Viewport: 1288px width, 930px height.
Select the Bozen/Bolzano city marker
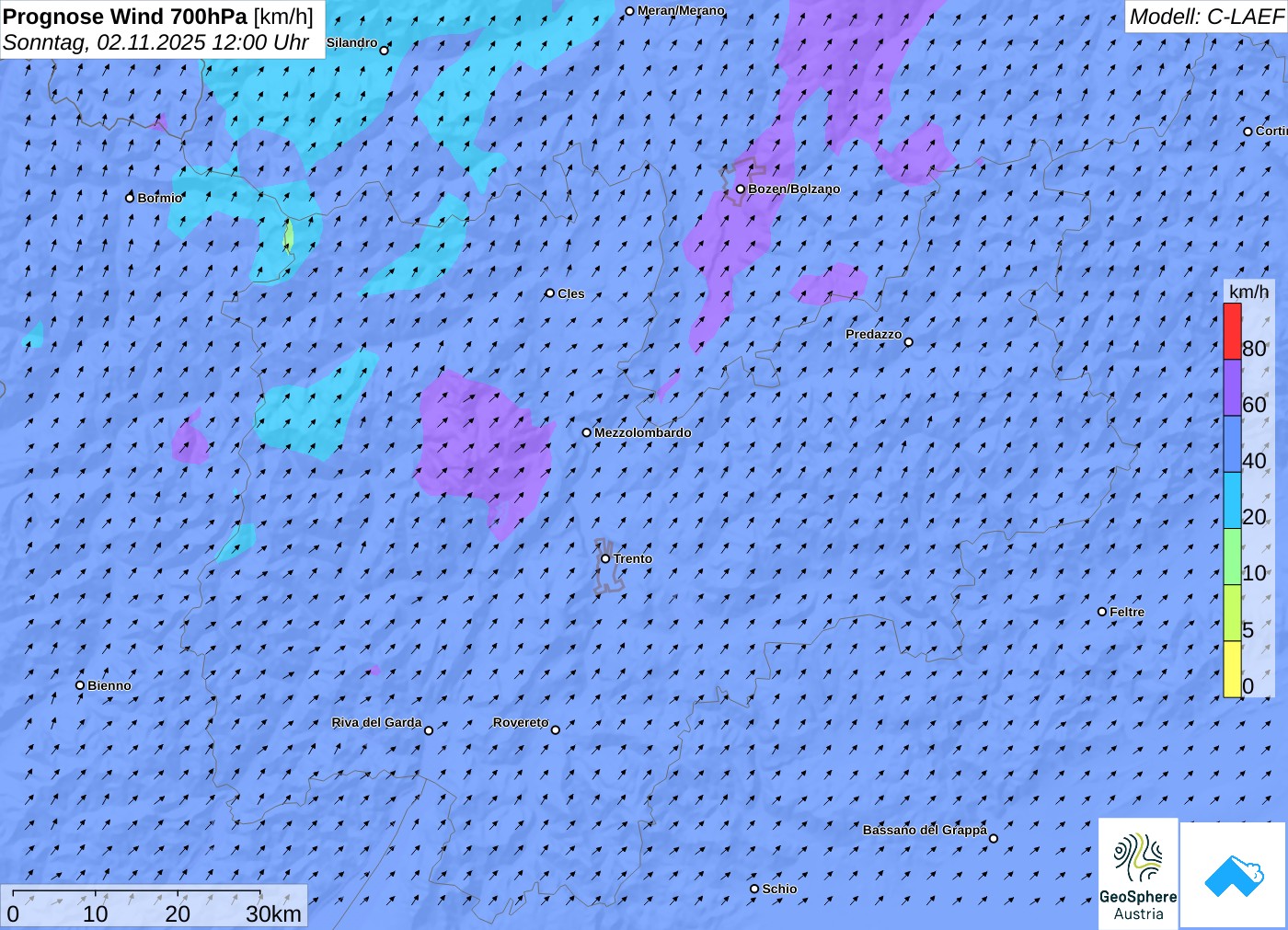(x=740, y=189)
